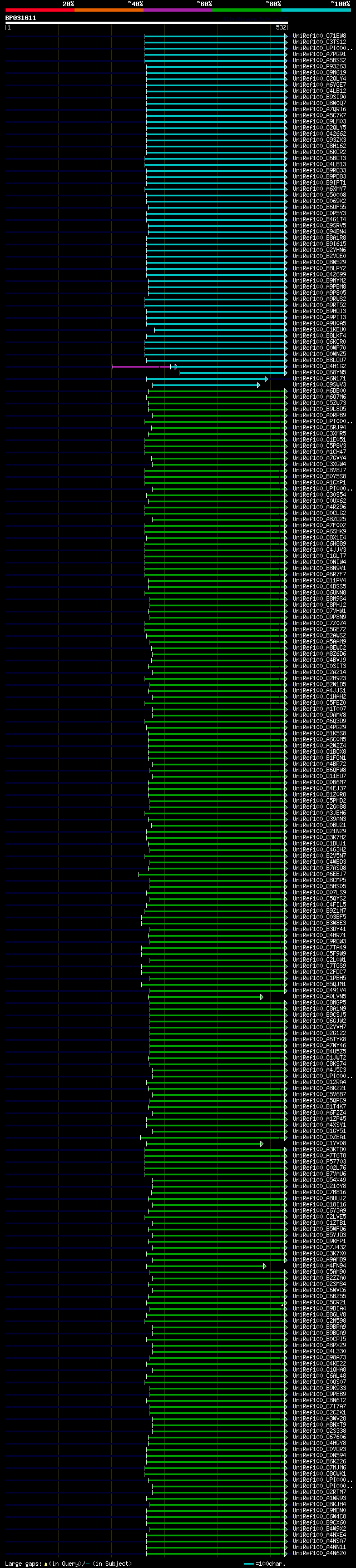Click the BP031611 query name
356x1568 pixels.
[x=21, y=18]
